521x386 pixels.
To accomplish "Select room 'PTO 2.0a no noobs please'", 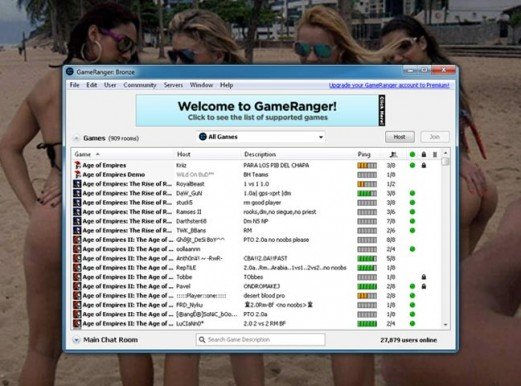I will pos(257,240).
